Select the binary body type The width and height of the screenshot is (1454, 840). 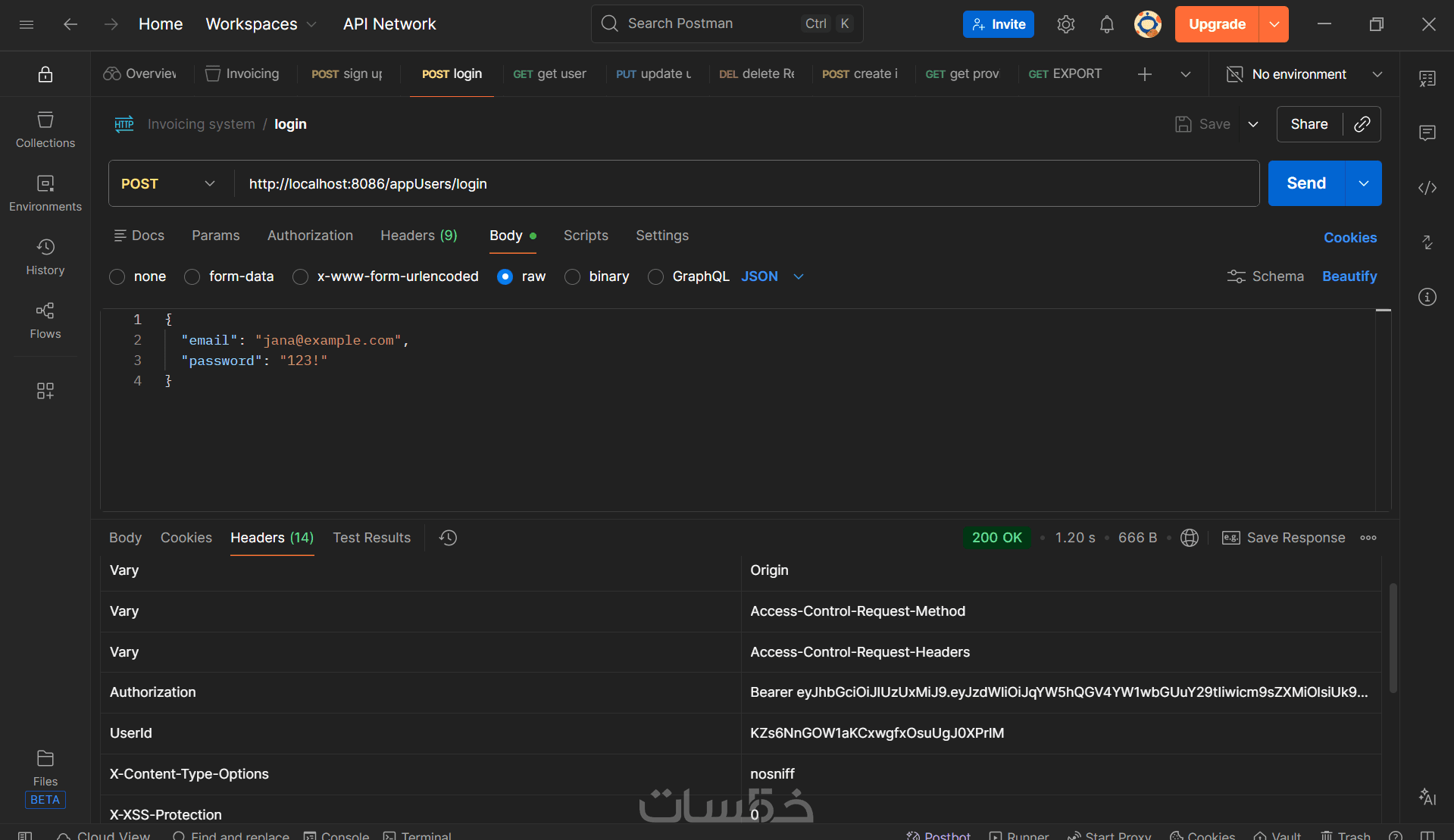click(x=573, y=277)
